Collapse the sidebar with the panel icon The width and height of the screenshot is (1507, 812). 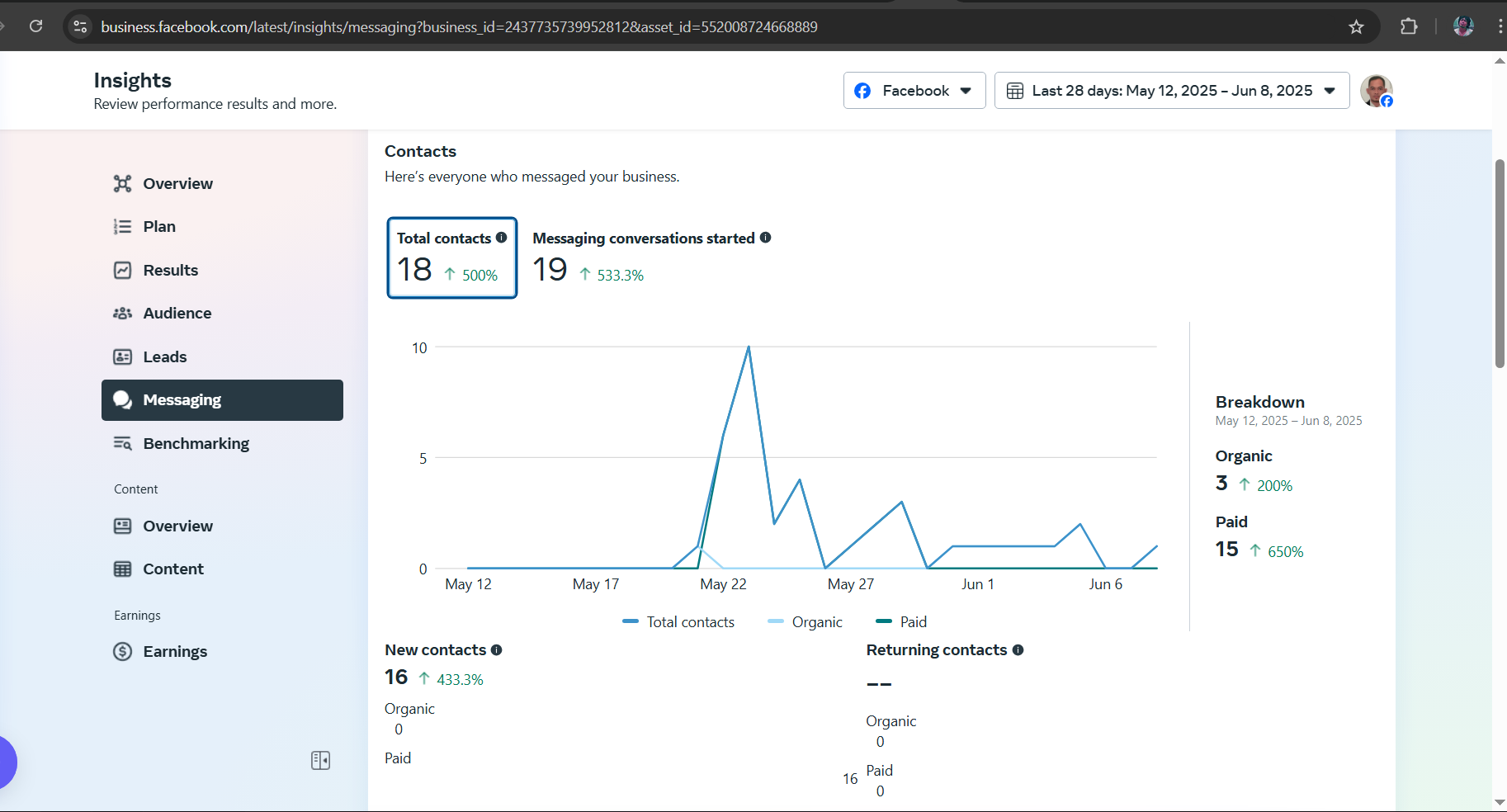click(320, 760)
